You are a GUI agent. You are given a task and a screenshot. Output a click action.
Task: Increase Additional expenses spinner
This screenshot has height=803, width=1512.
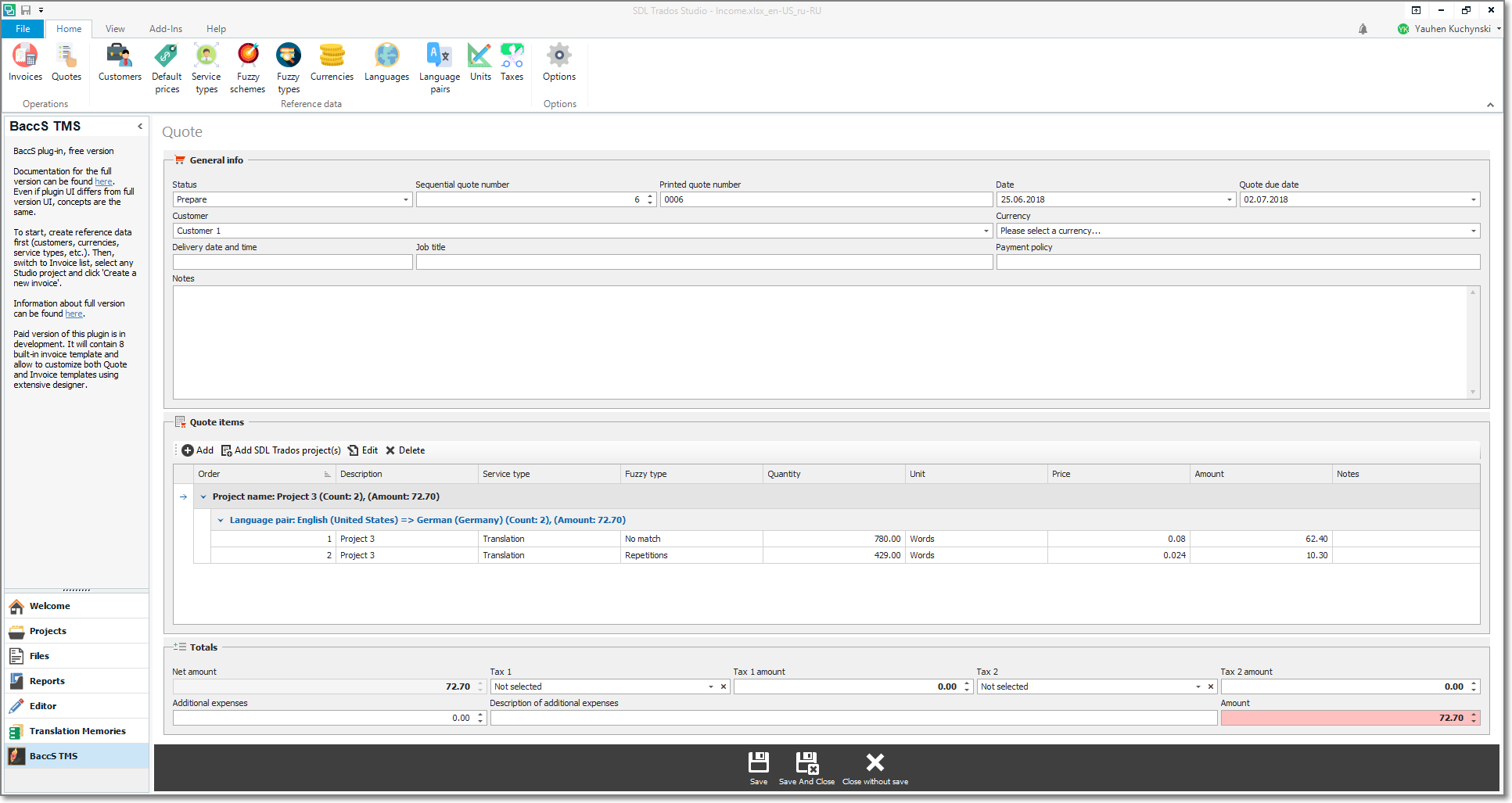(480, 715)
